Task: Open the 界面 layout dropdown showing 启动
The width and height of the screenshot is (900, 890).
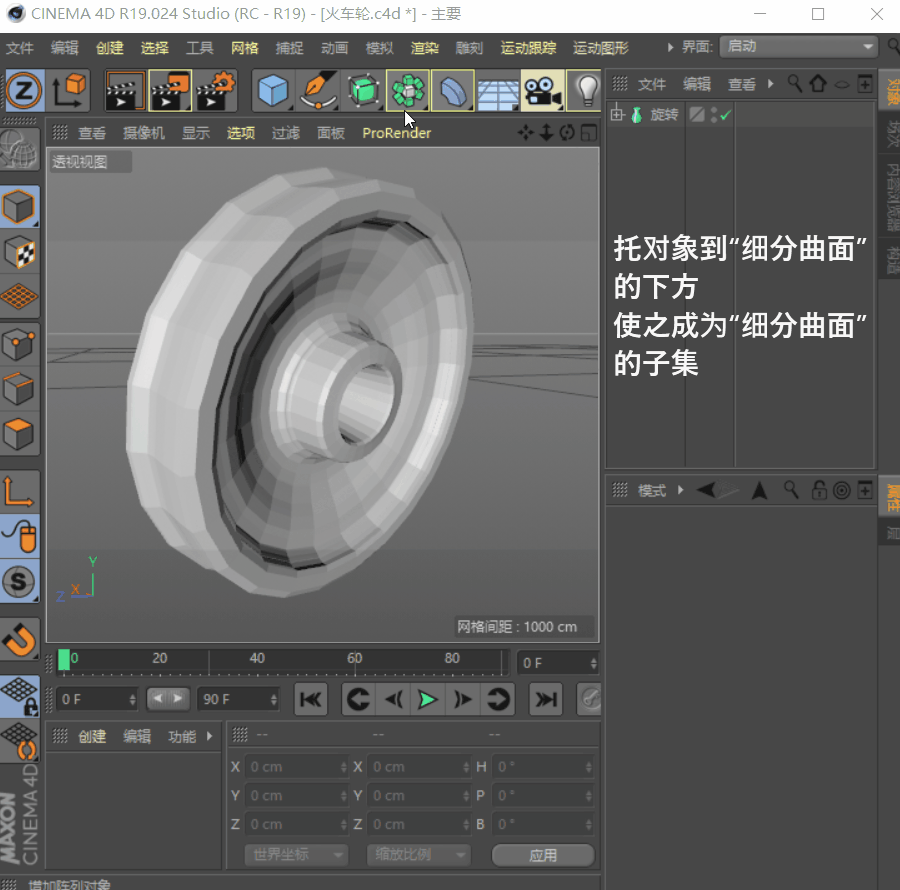Action: click(797, 47)
